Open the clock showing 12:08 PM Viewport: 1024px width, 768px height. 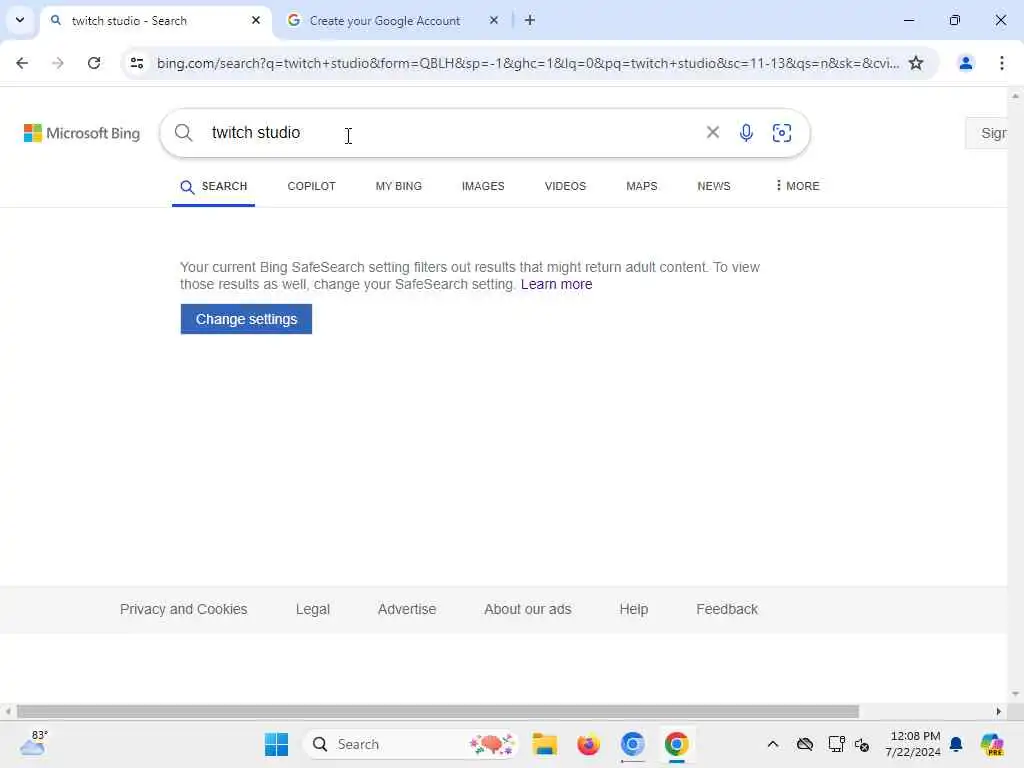pyautogui.click(x=913, y=744)
